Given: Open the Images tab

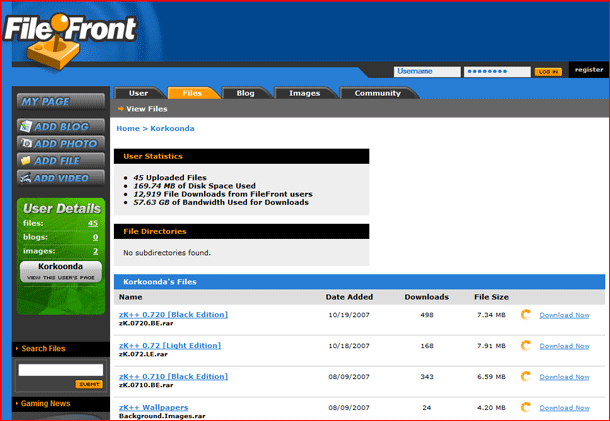Looking at the screenshot, I should click(304, 93).
